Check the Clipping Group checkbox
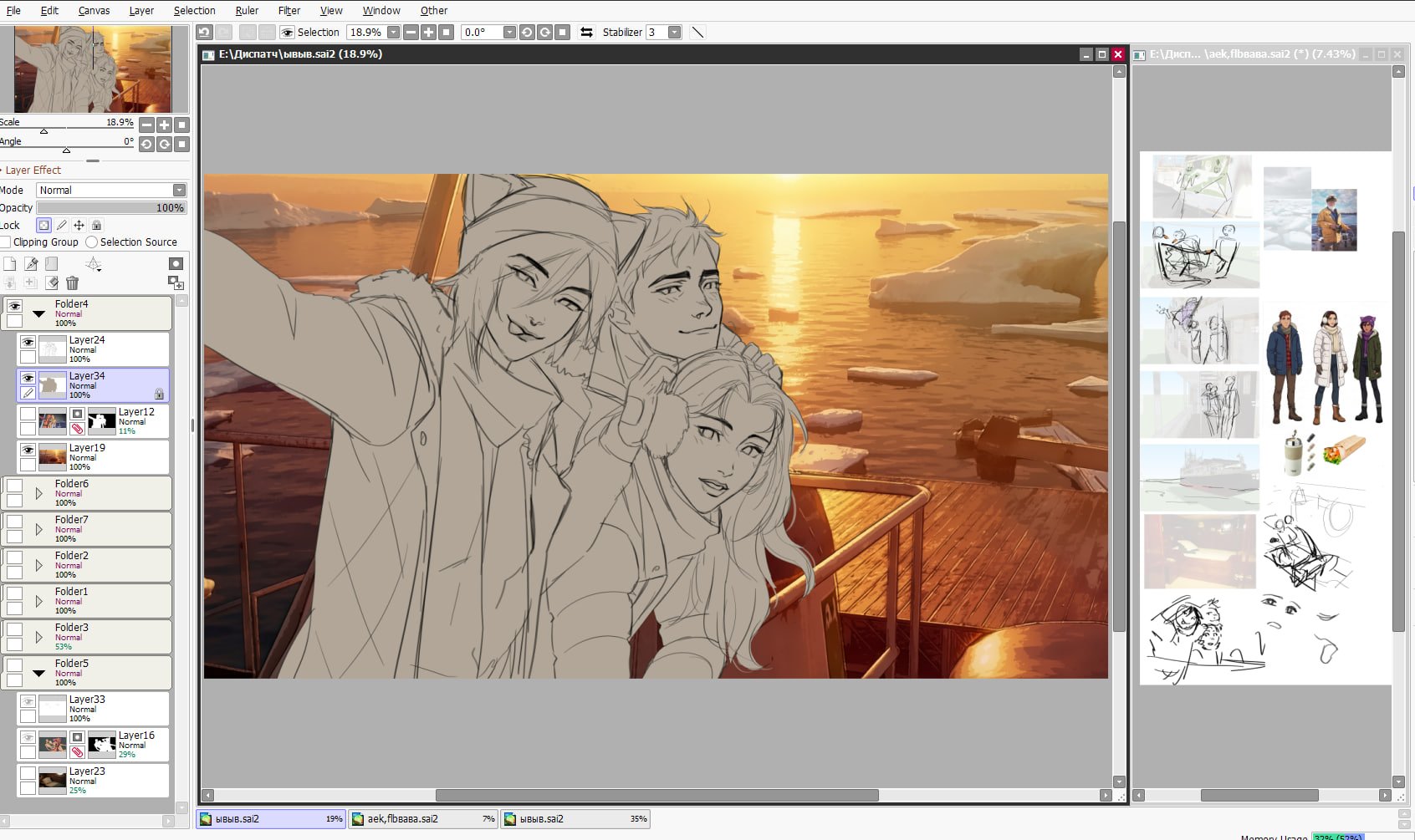 tap(6, 242)
